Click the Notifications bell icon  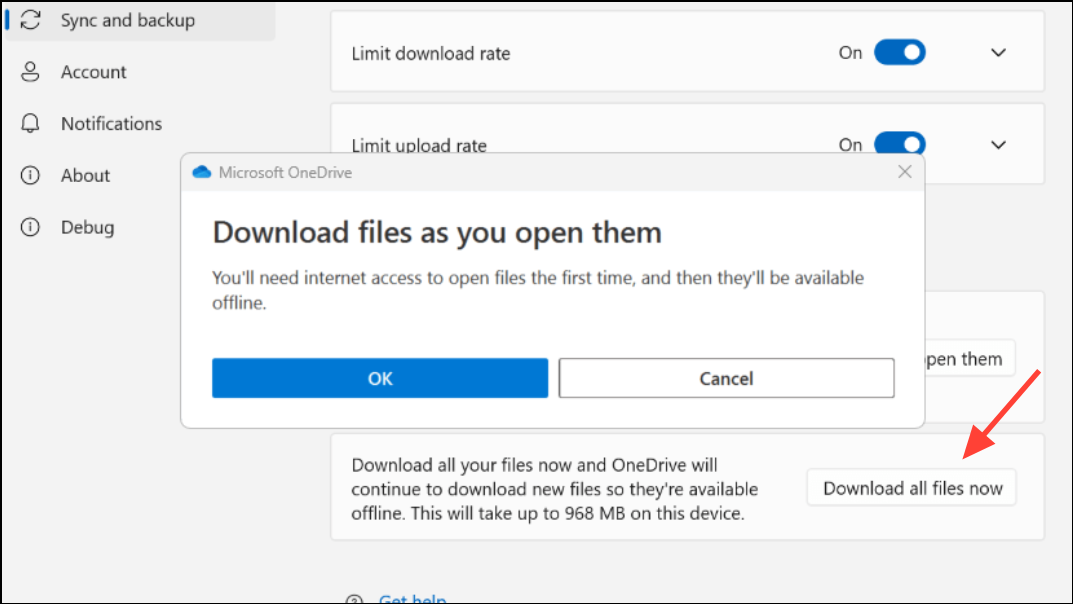(30, 123)
